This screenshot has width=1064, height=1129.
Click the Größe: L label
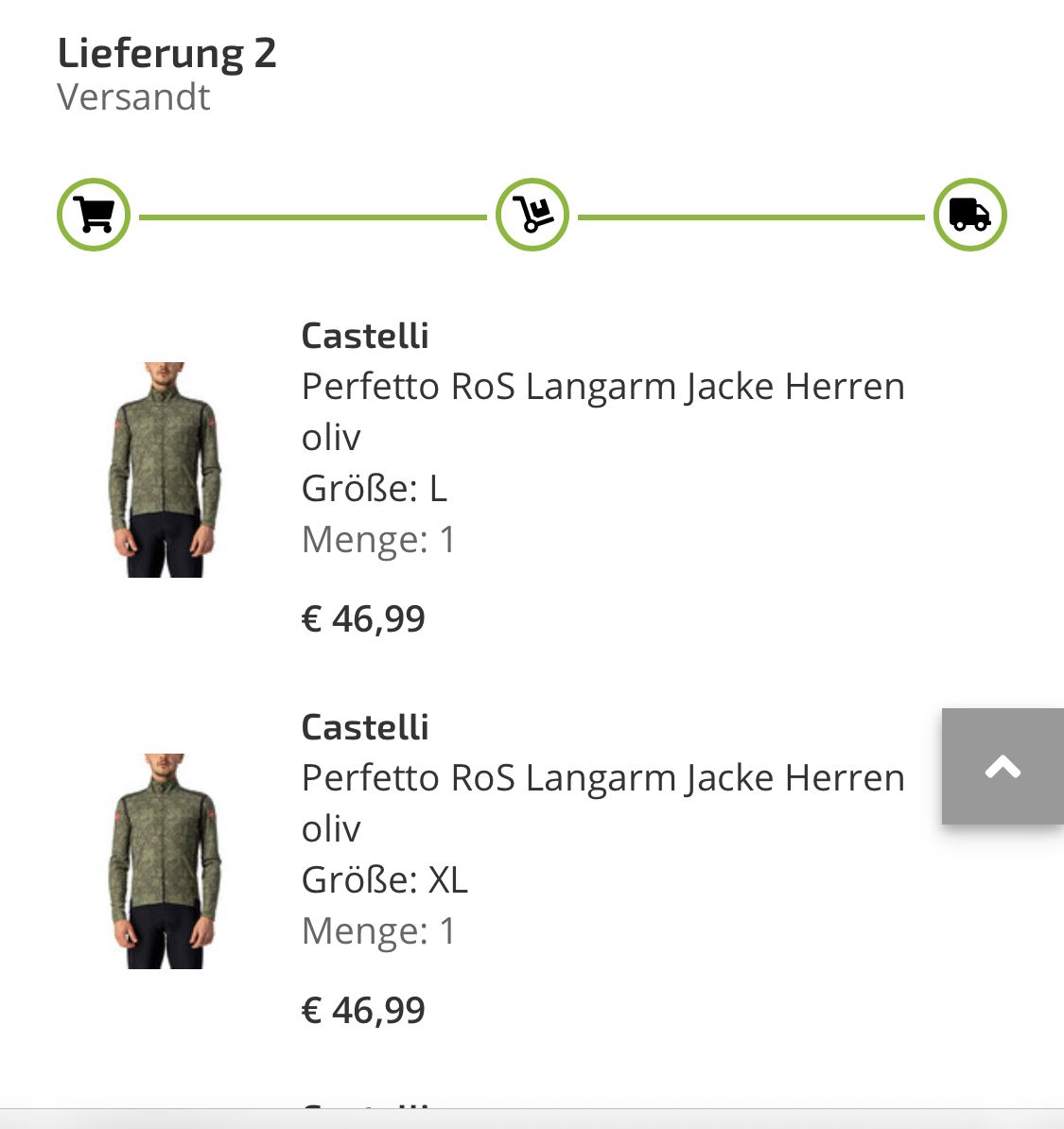(x=375, y=489)
